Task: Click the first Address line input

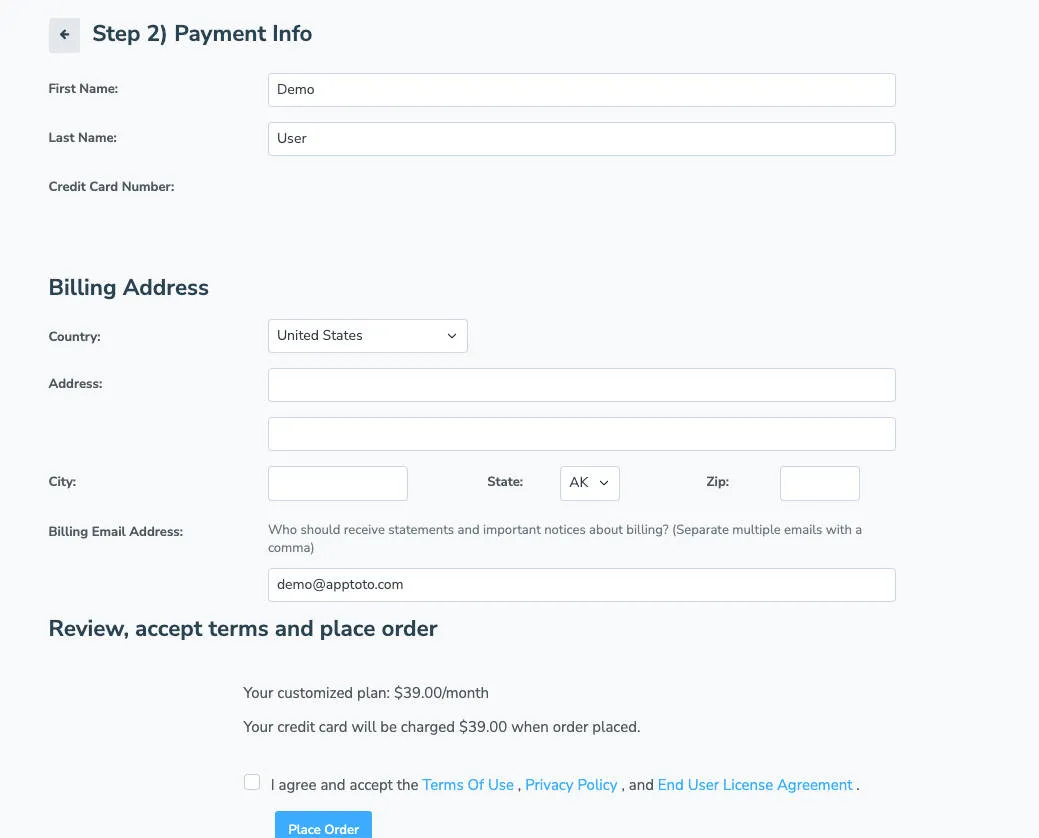Action: pos(580,384)
